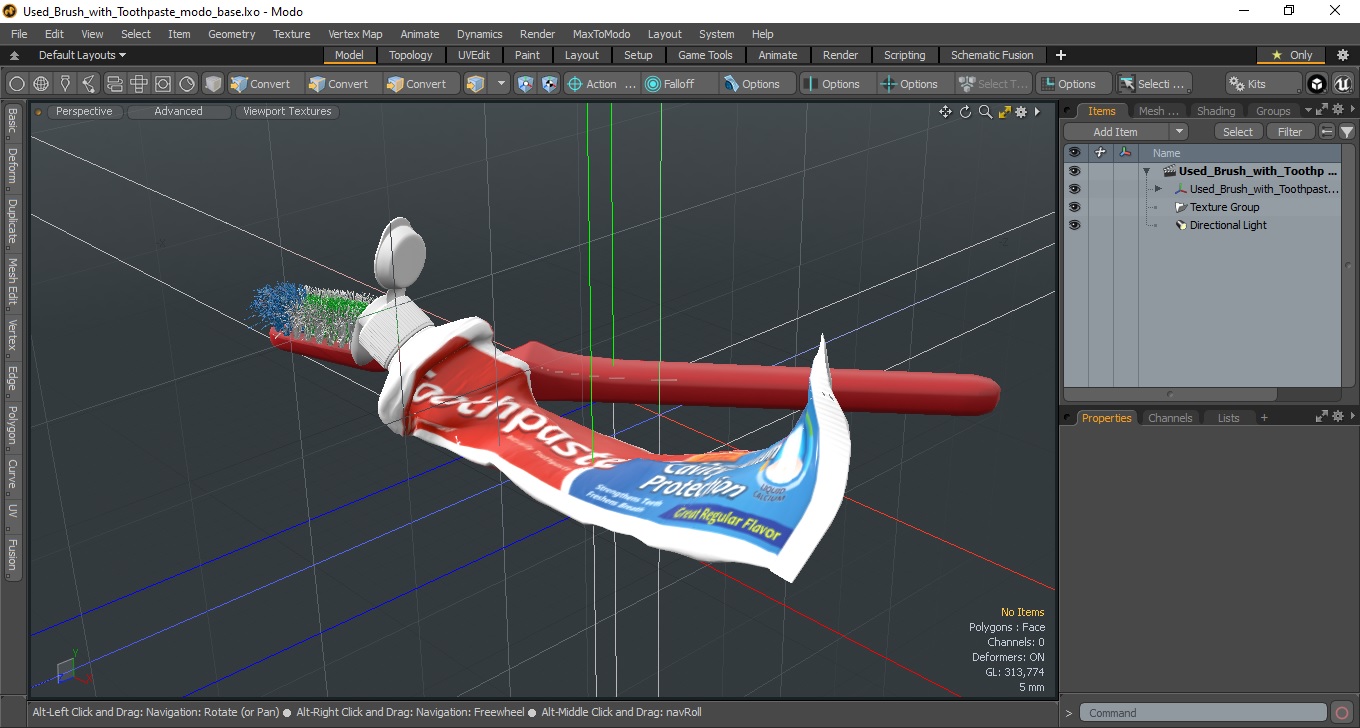Click the second shield-shaped icon in toolbar

tap(549, 84)
